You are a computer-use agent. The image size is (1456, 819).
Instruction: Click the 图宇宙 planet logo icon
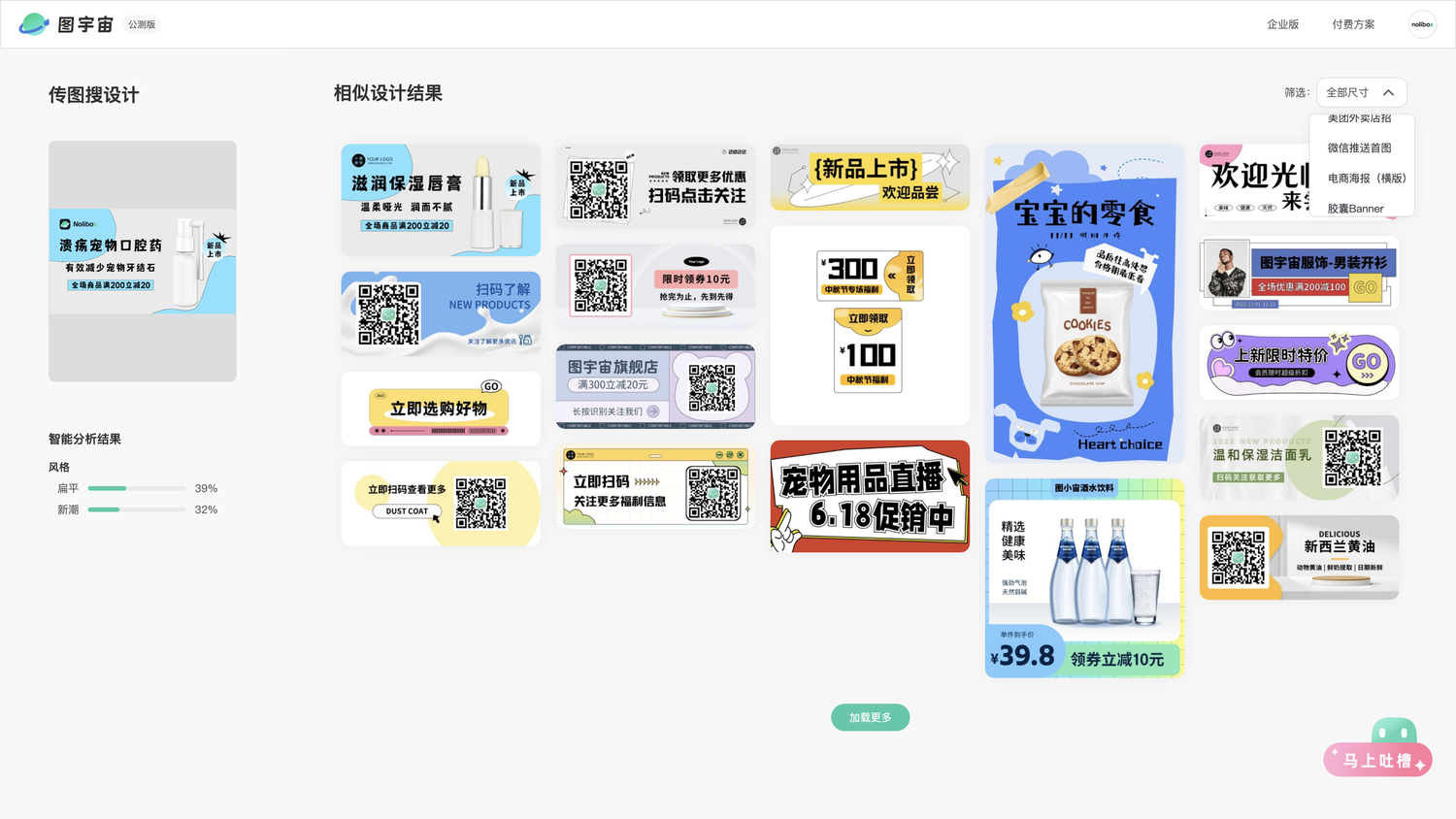[34, 24]
